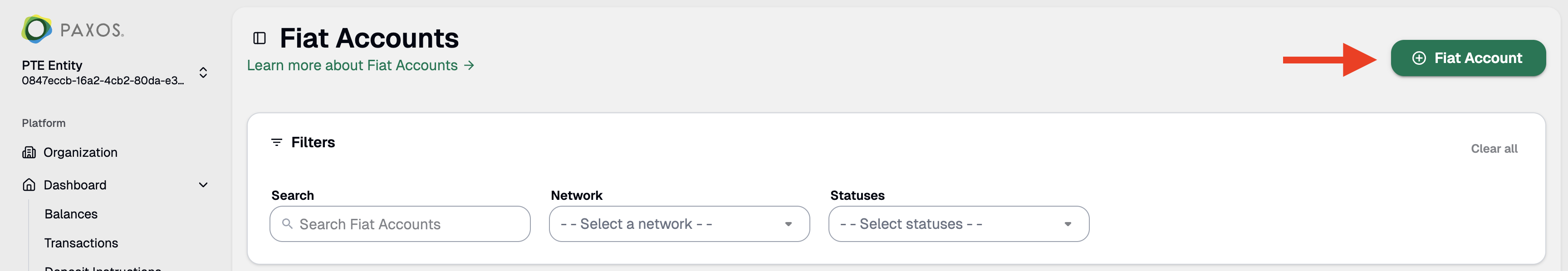The image size is (1568, 271).
Task: Click Clear all to reset filters
Action: click(x=1494, y=148)
